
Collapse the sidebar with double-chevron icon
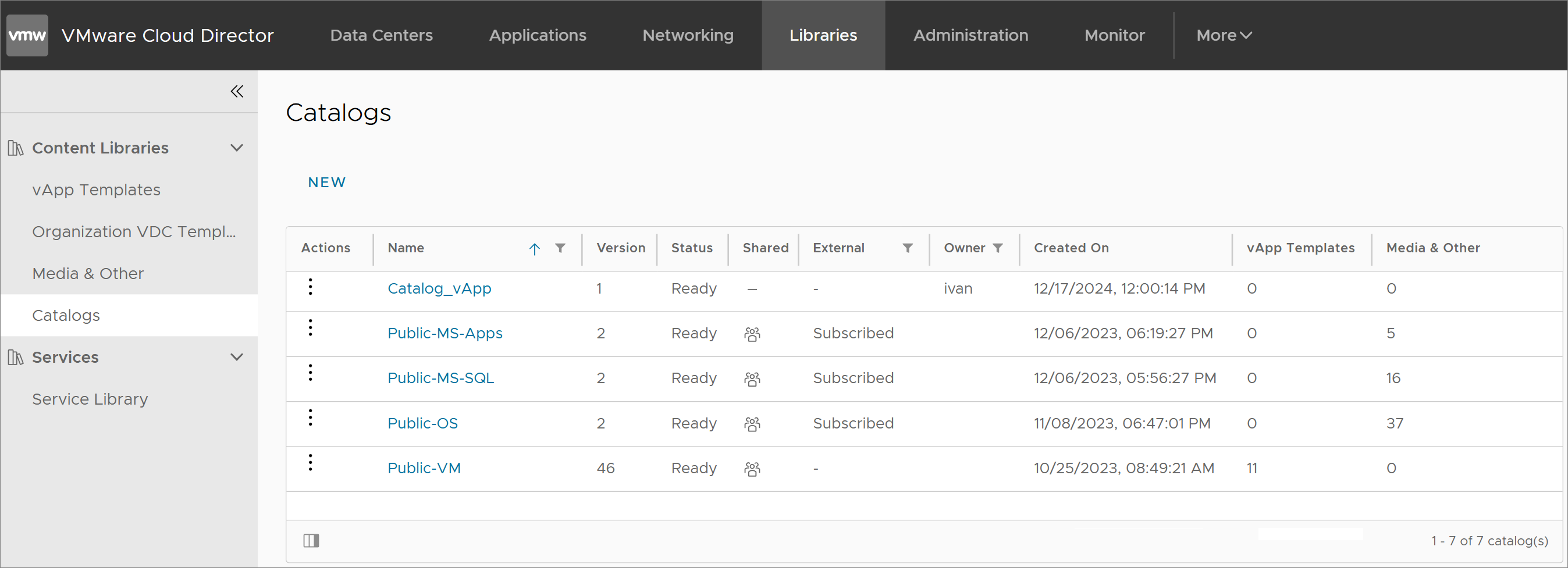coord(237,91)
